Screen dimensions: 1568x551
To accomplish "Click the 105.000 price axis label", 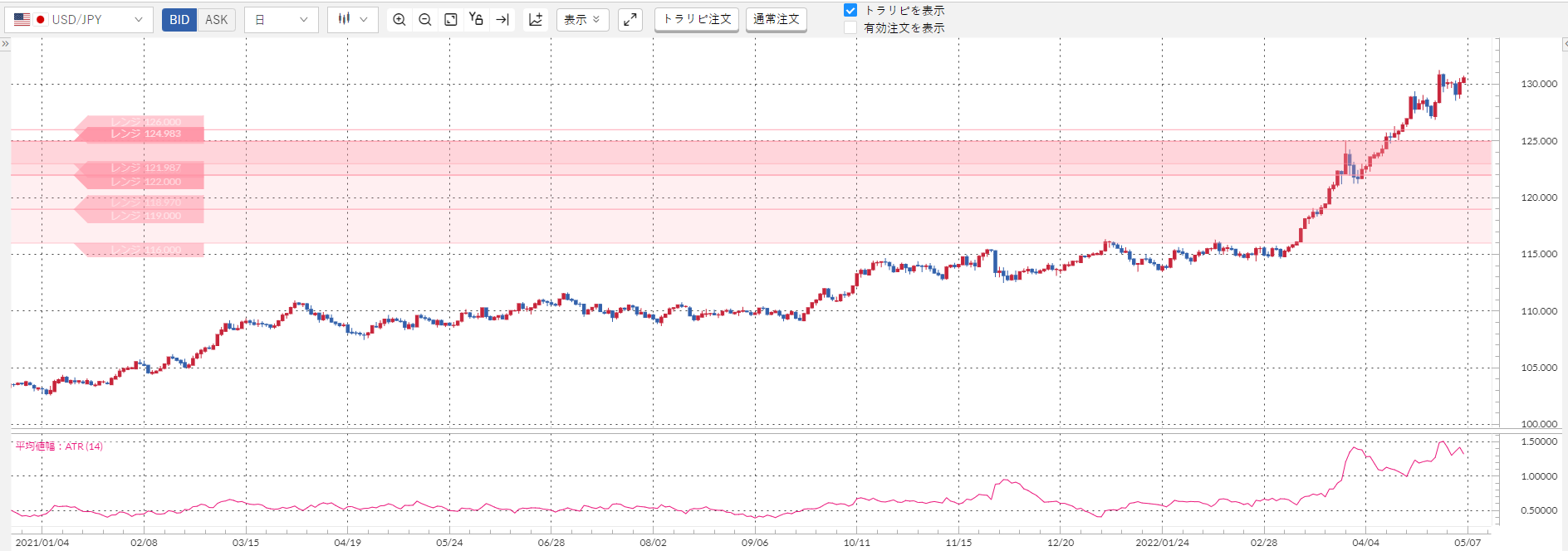I will tap(1539, 368).
